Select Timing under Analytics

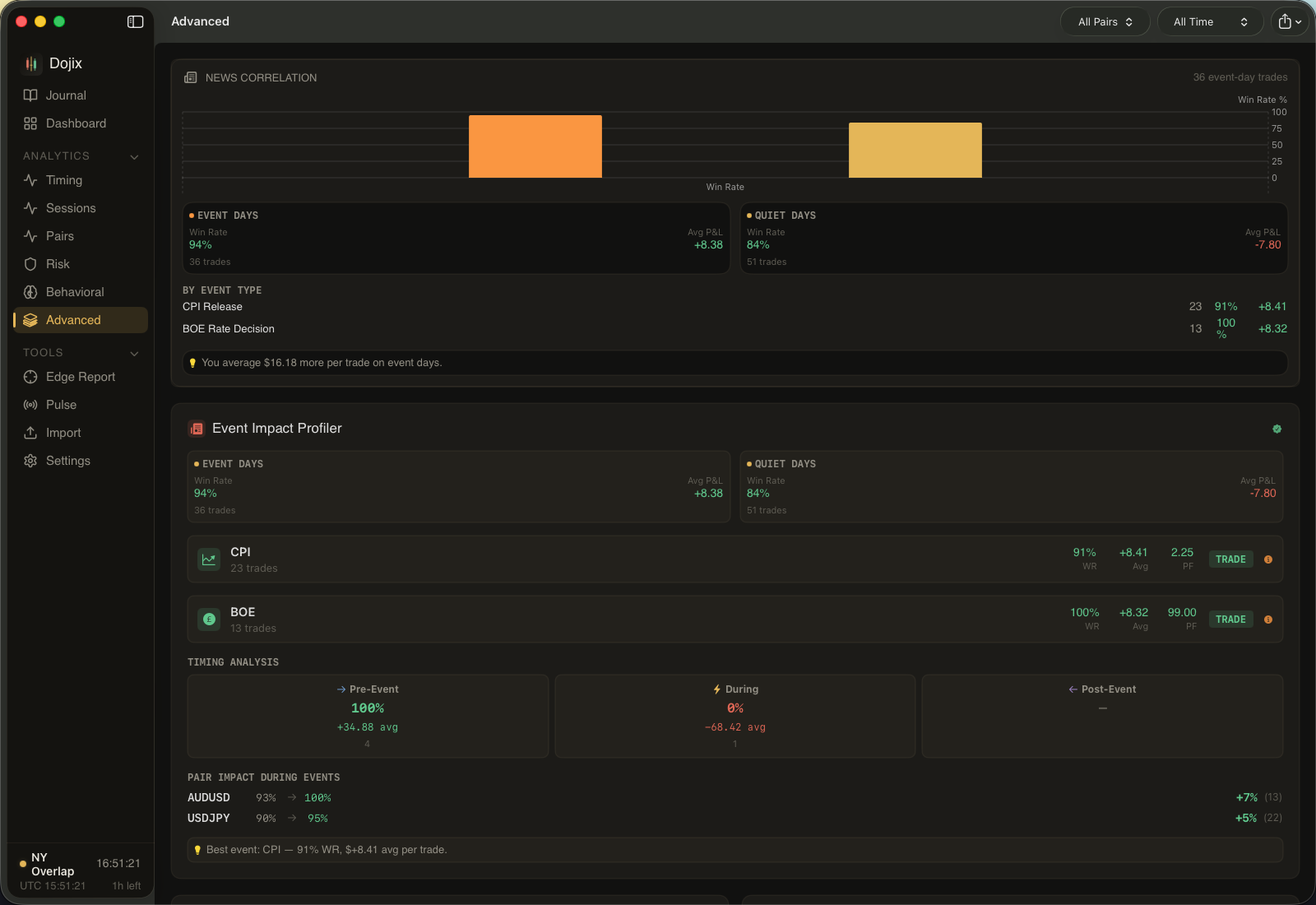(63, 180)
